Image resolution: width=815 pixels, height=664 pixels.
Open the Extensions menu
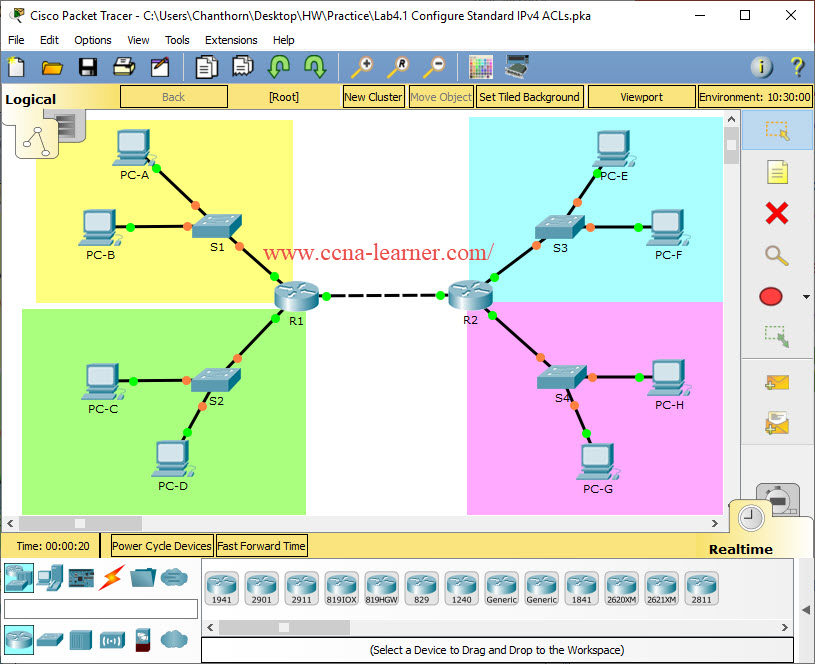[x=231, y=40]
